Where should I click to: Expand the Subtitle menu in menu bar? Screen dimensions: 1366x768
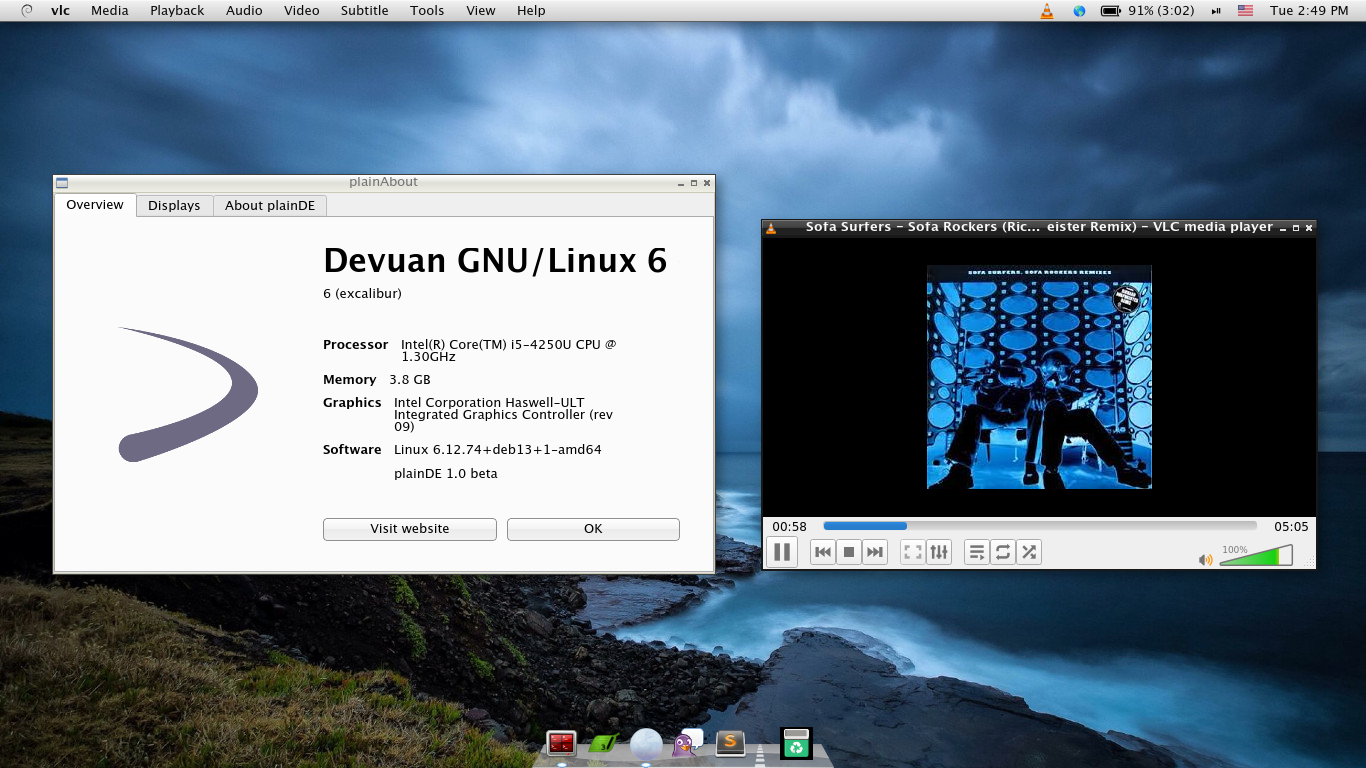click(364, 11)
